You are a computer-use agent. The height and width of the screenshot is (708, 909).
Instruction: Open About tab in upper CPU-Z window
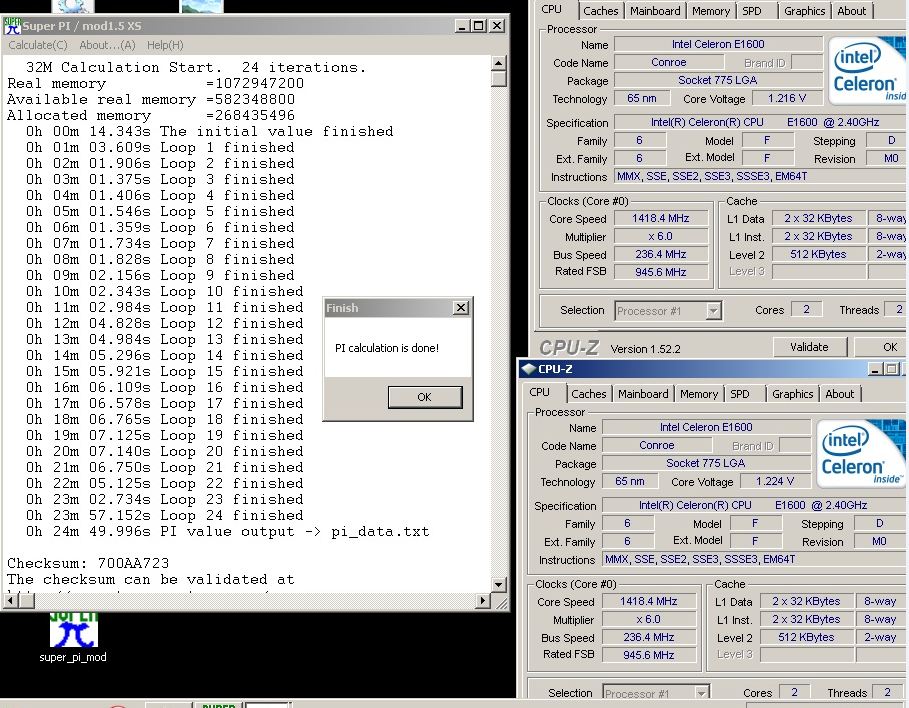tap(851, 11)
